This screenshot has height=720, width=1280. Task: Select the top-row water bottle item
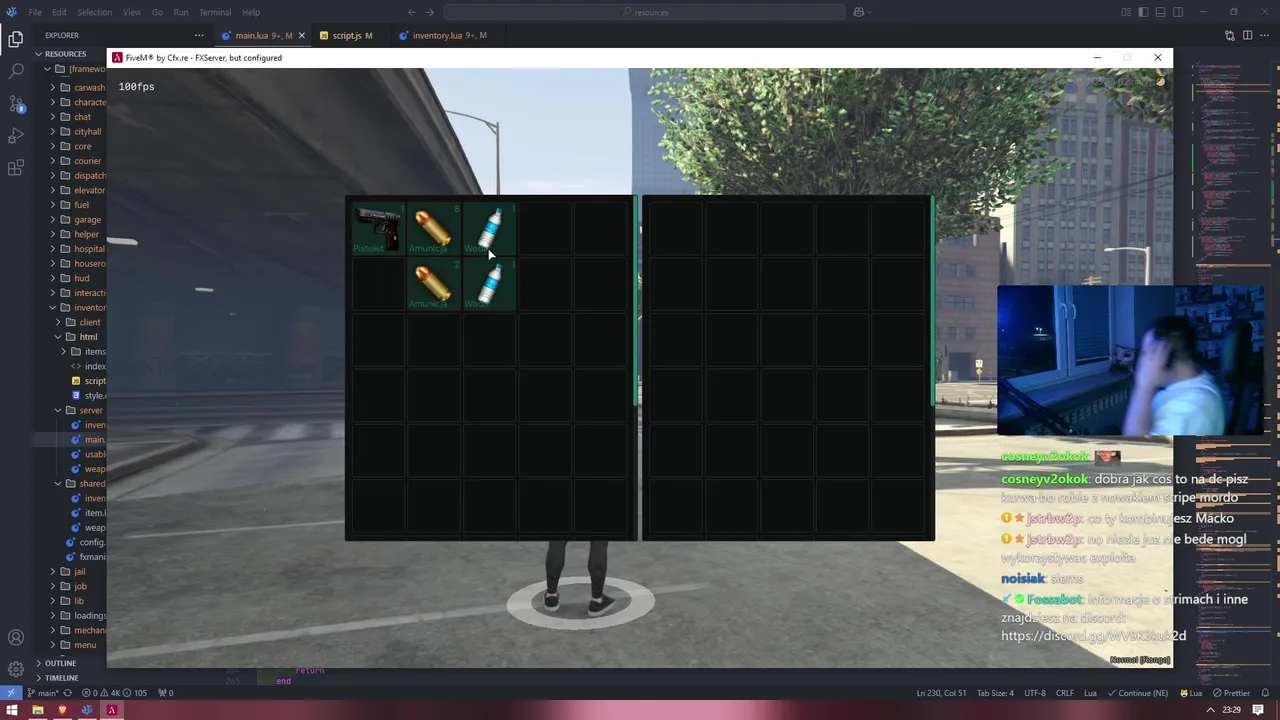click(x=488, y=230)
